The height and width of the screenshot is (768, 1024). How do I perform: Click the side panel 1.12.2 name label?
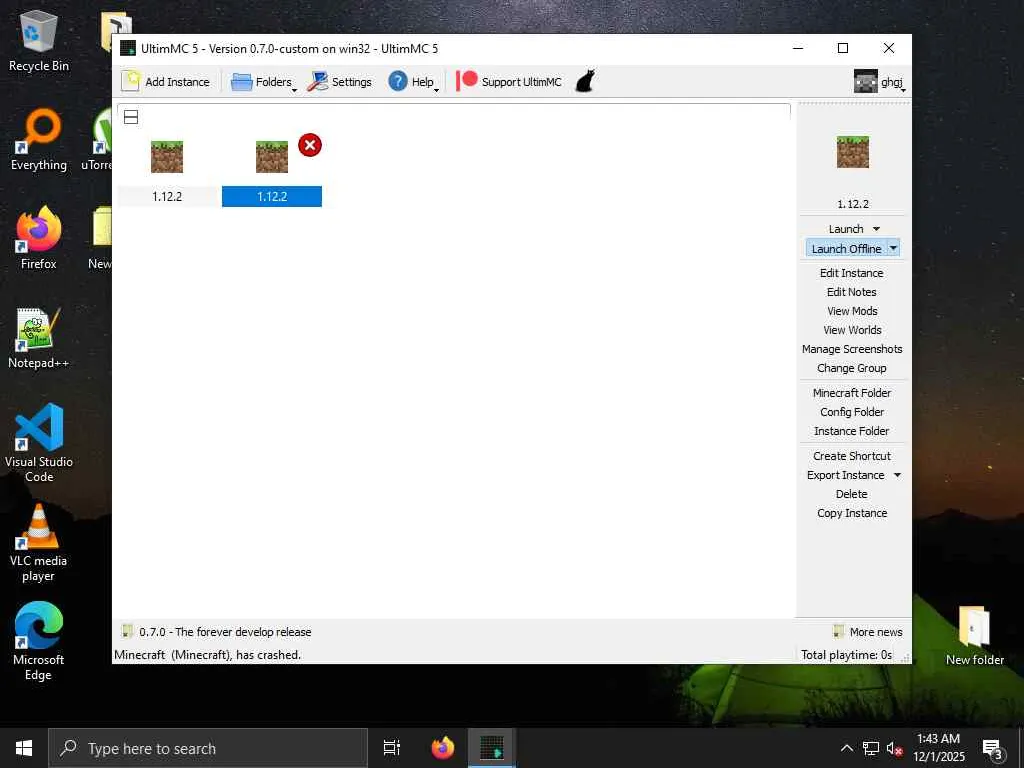[x=852, y=204]
